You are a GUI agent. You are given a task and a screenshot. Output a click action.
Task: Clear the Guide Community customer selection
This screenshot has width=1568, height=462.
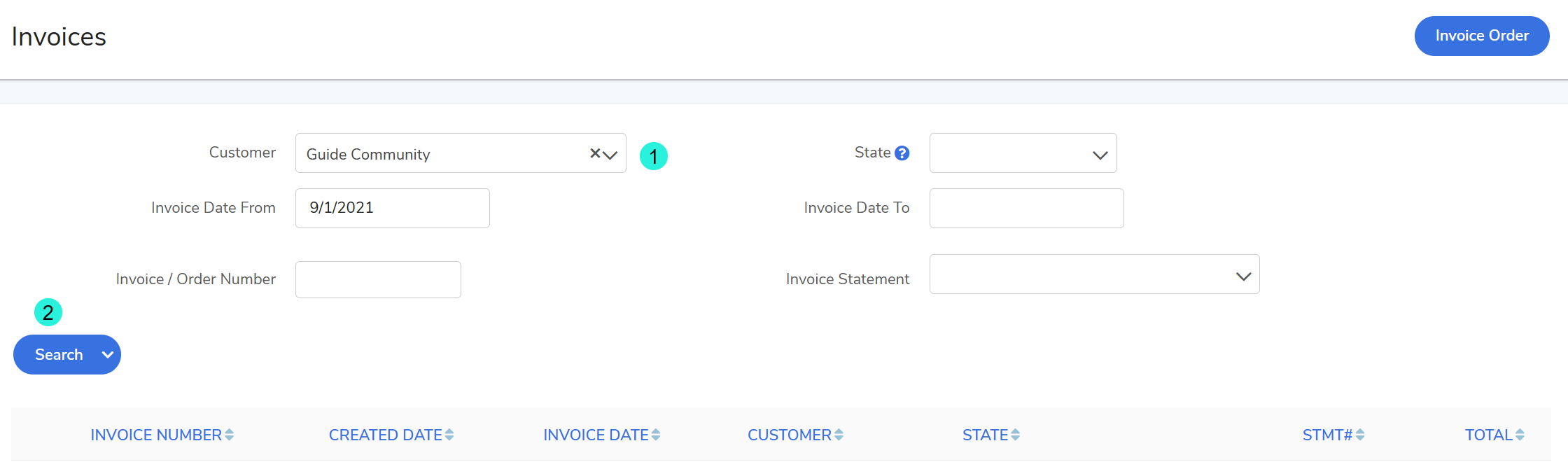click(x=594, y=153)
